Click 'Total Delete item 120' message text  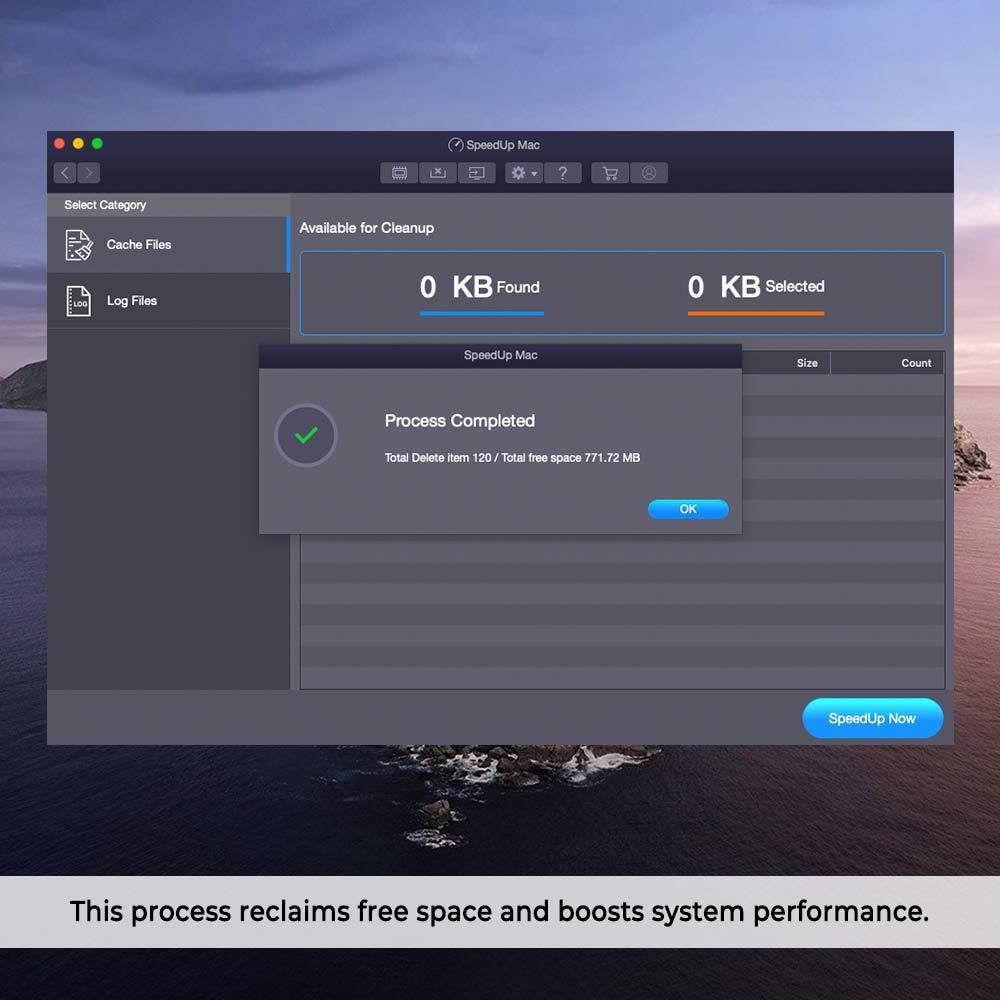pyautogui.click(x=438, y=458)
